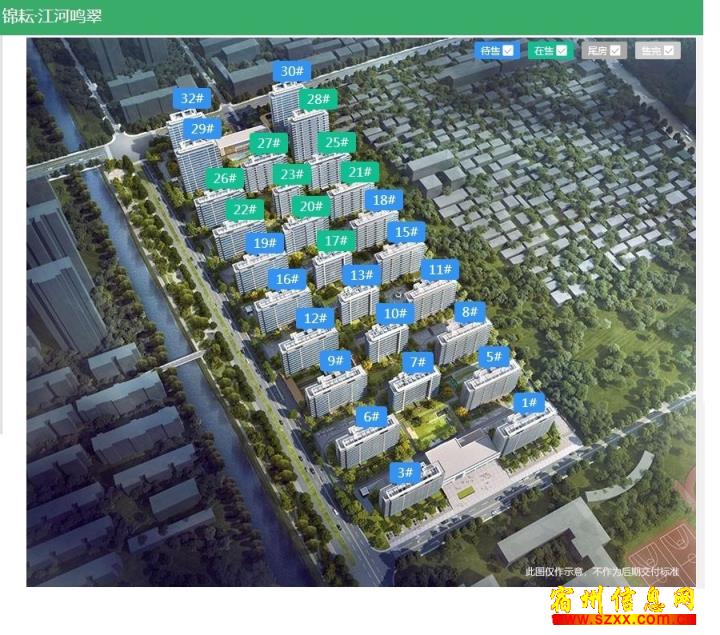
Task: Click the green 28# building tag
Action: coord(319,99)
